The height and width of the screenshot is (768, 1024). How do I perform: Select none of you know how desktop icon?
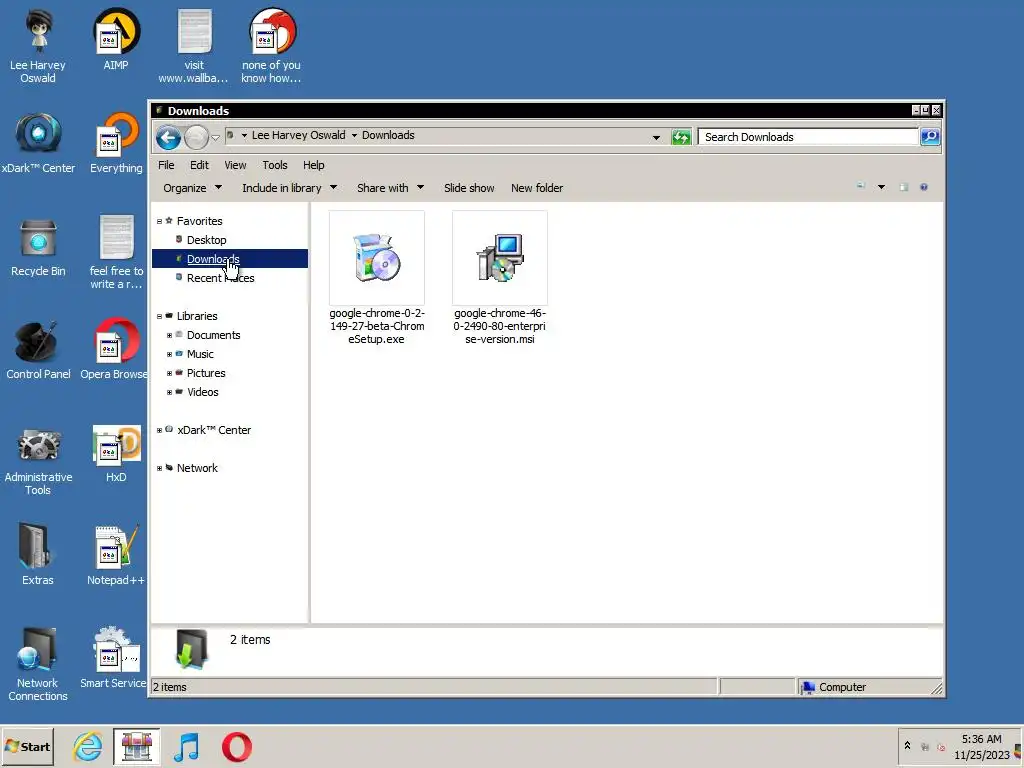(271, 46)
